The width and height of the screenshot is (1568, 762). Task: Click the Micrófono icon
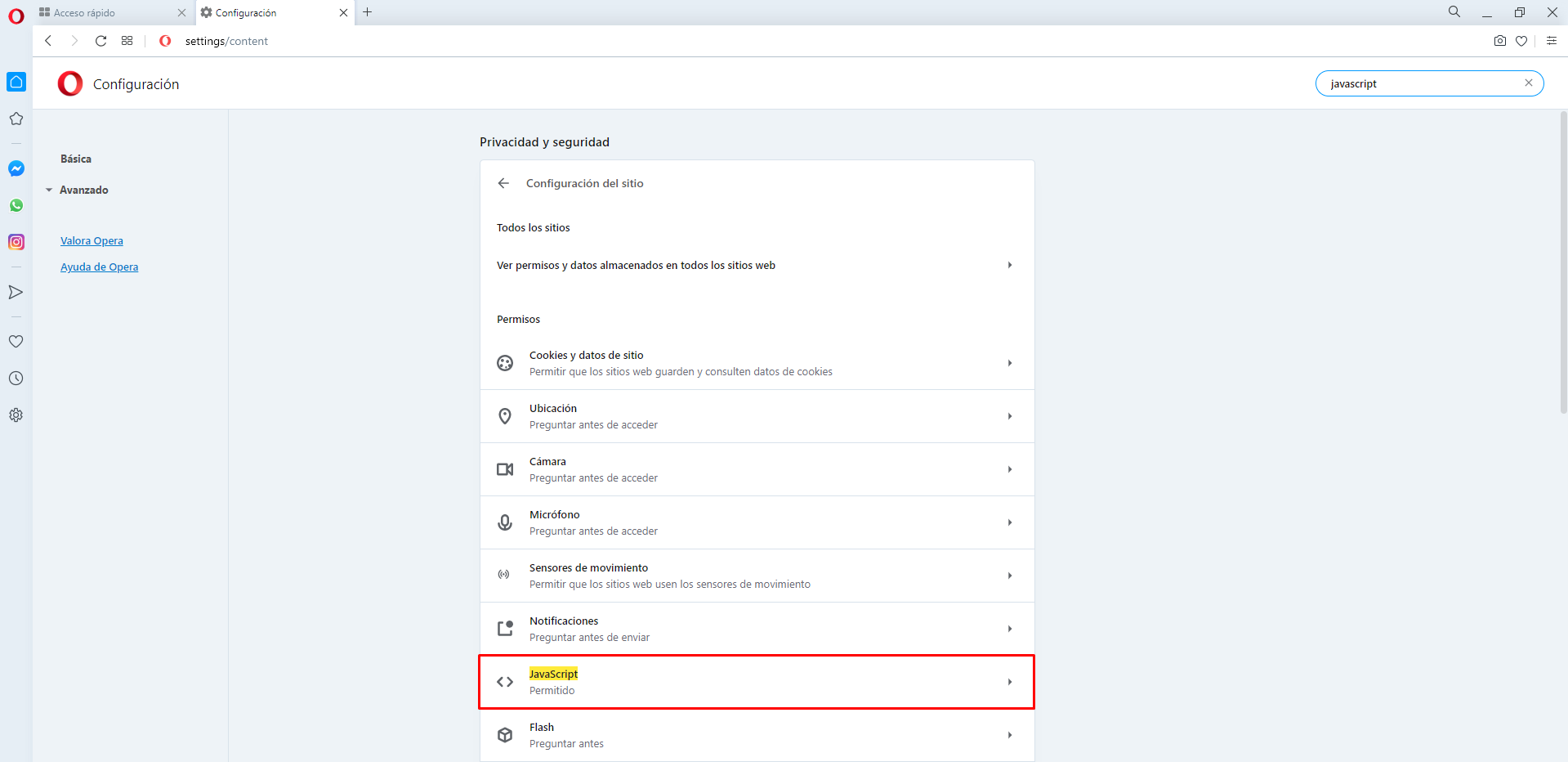[505, 522]
